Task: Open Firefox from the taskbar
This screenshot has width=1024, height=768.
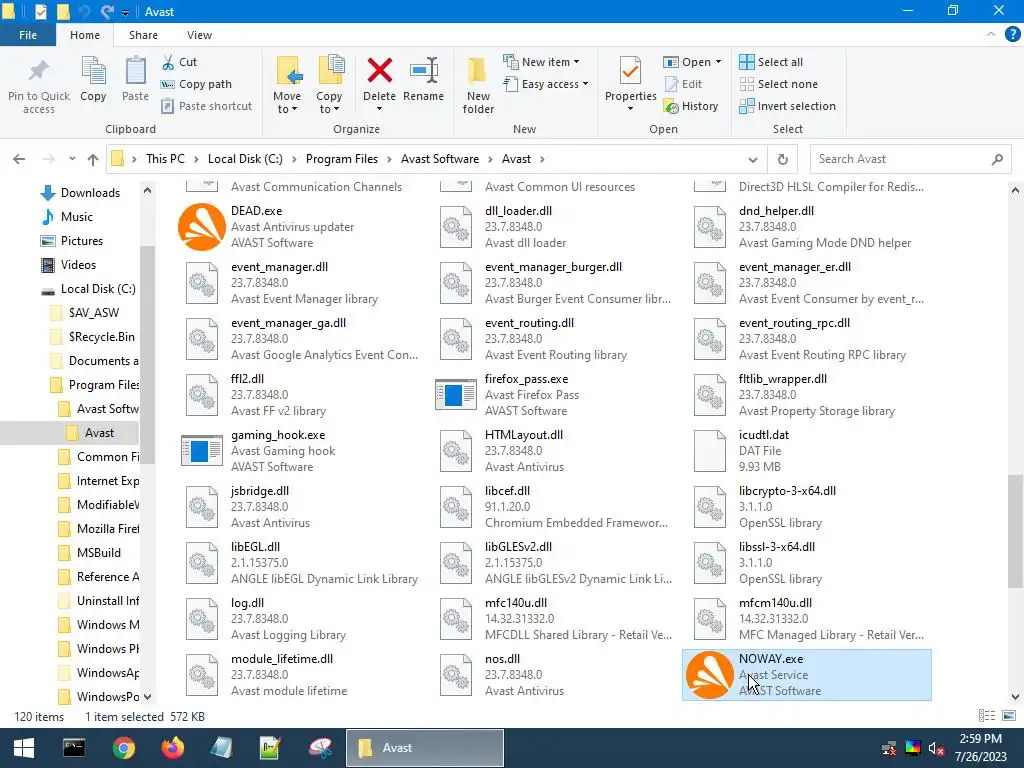Action: click(172, 748)
